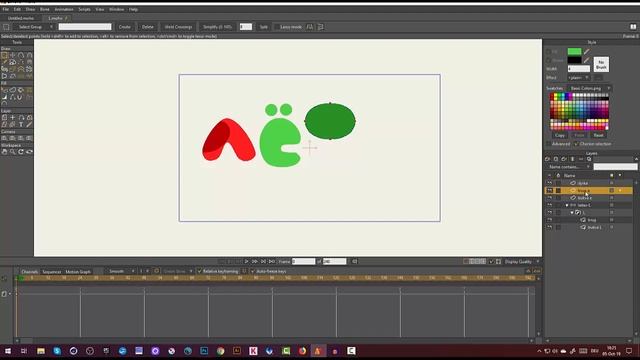Open the Select Group dropdown
Screen dimensions: 640x360
[33, 27]
